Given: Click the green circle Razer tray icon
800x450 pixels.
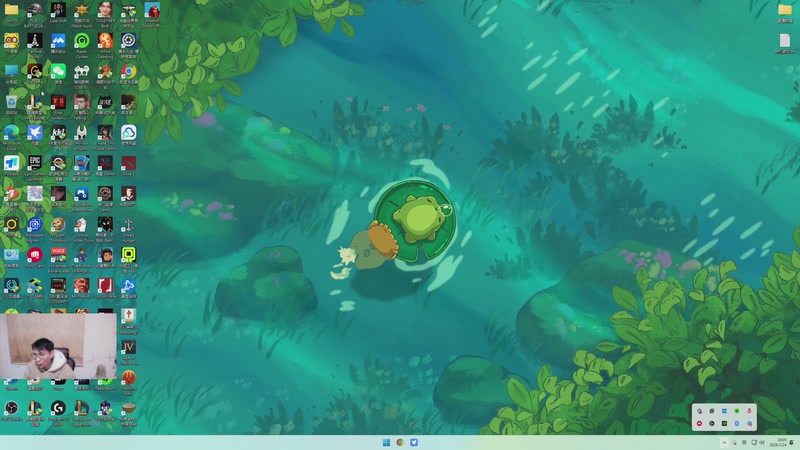Looking at the screenshot, I should tap(737, 411).
